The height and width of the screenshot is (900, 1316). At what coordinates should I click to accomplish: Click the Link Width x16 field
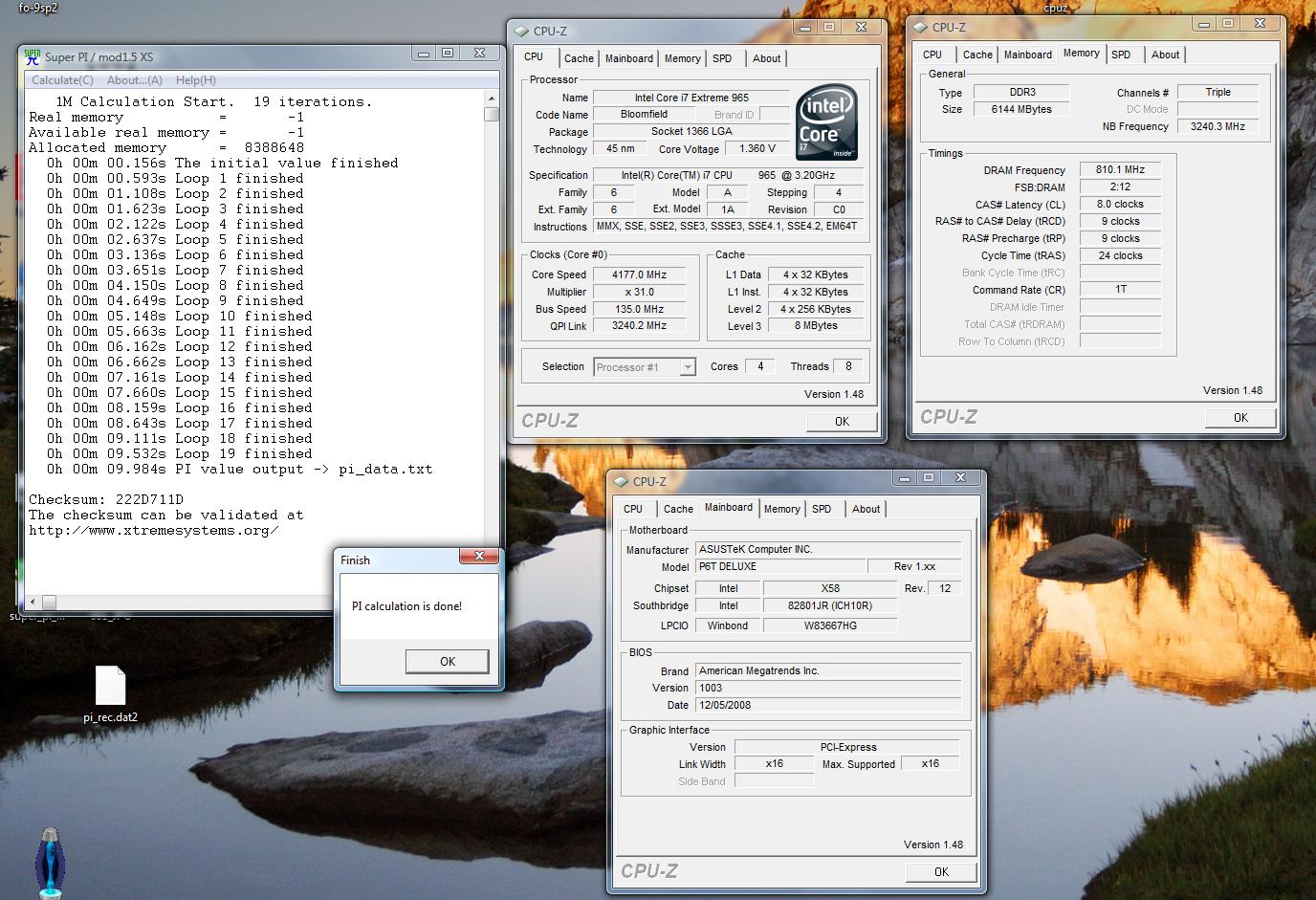click(774, 763)
